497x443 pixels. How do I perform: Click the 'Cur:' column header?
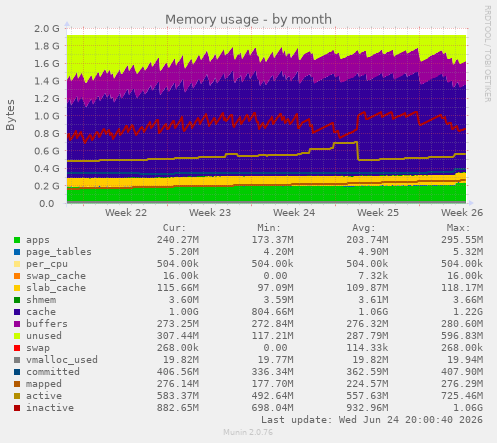coord(174,228)
